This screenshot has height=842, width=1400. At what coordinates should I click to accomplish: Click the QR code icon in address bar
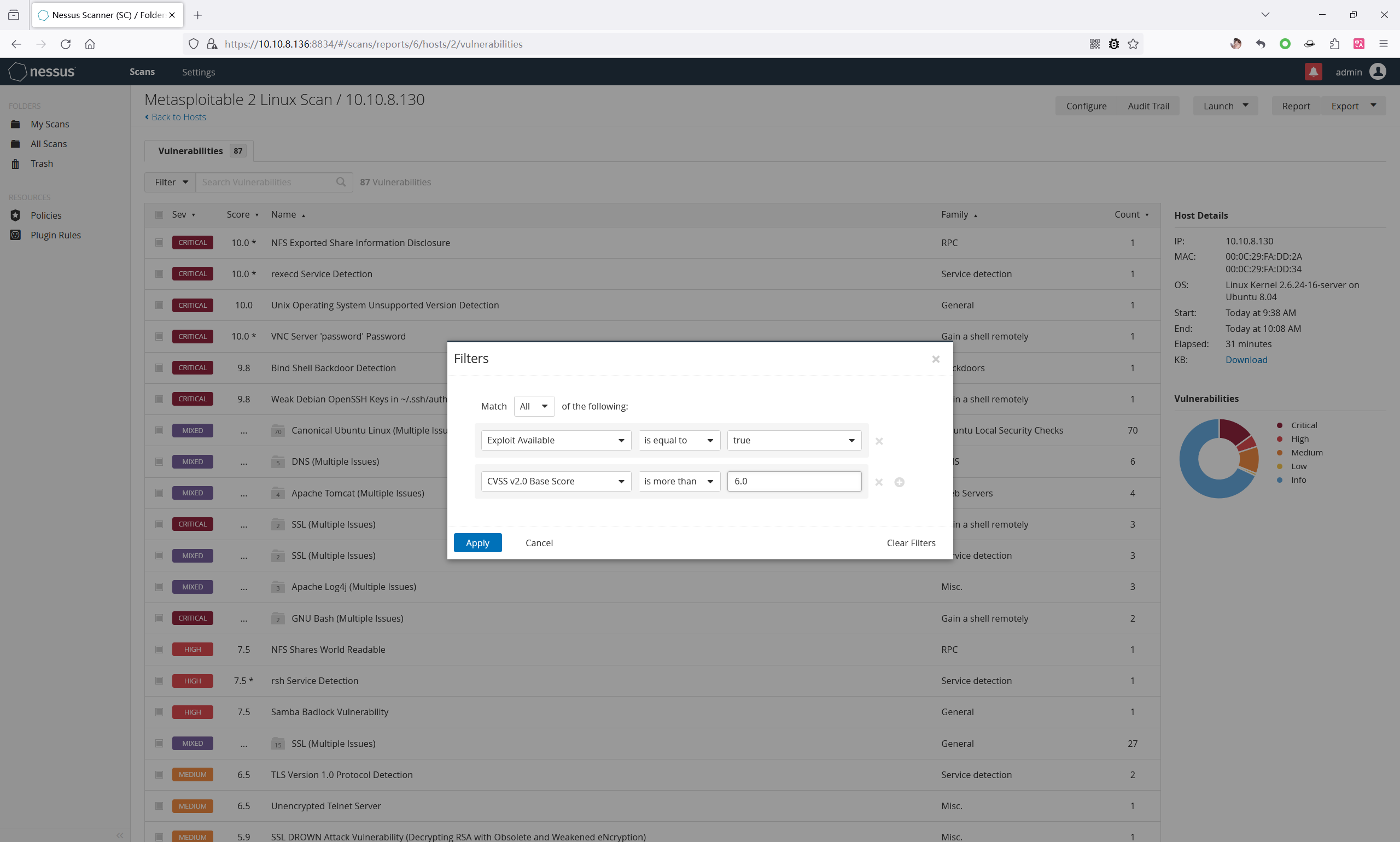[x=1095, y=44]
